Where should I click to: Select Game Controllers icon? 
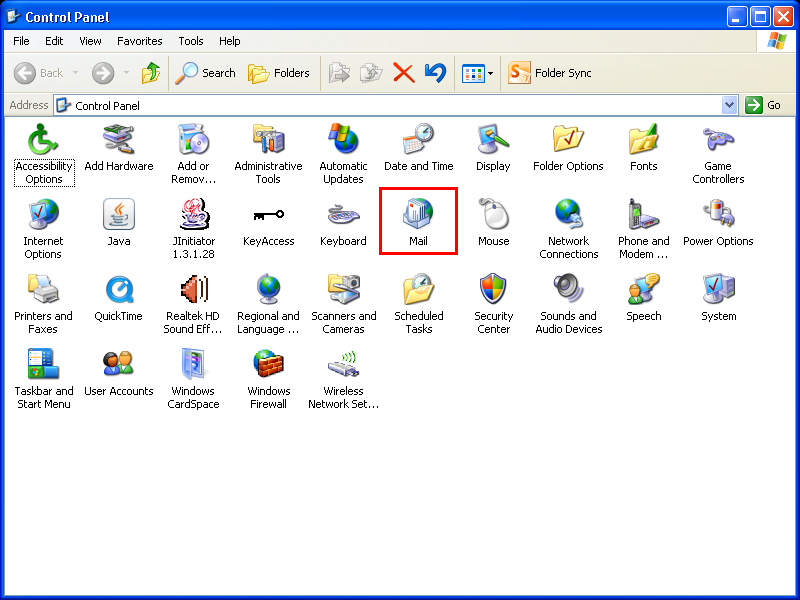[x=718, y=155]
